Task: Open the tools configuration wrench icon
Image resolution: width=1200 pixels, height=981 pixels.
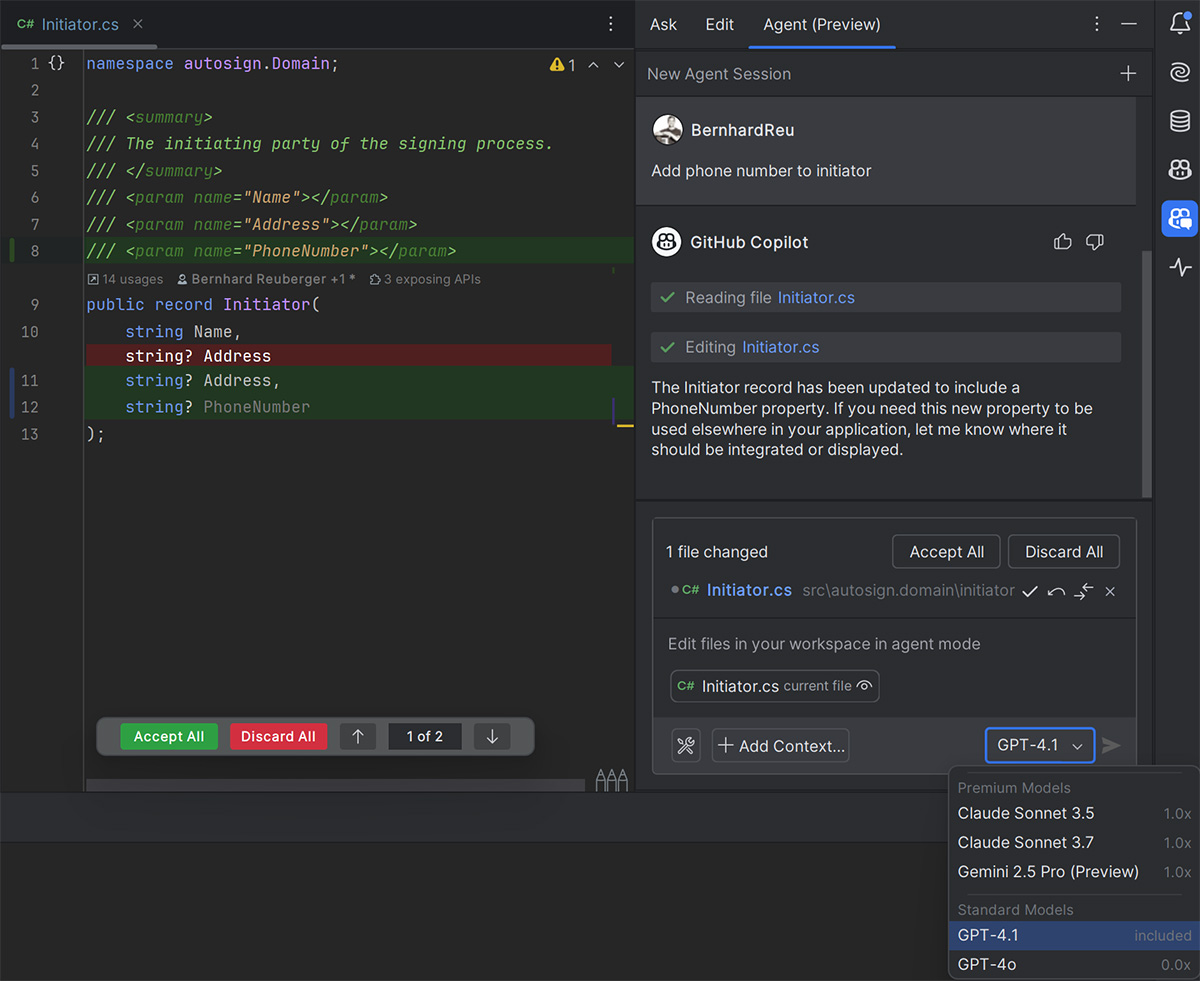Action: coord(686,745)
